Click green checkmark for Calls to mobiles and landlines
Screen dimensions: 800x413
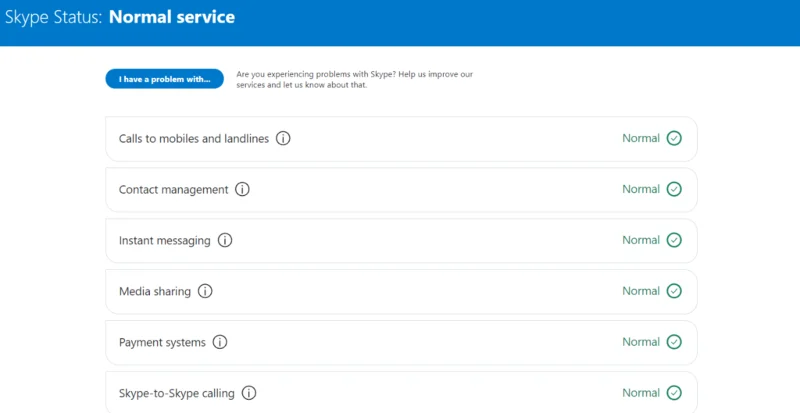674,139
